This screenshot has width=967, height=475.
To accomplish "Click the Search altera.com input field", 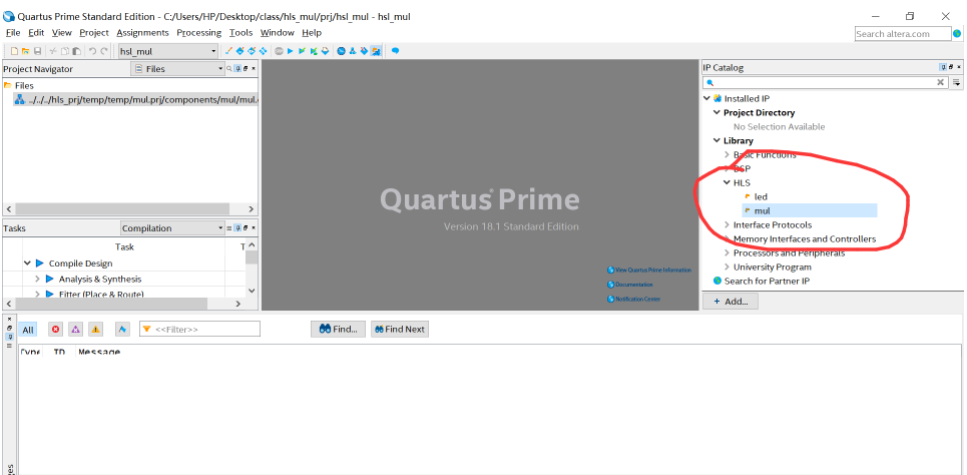I will click(903, 34).
